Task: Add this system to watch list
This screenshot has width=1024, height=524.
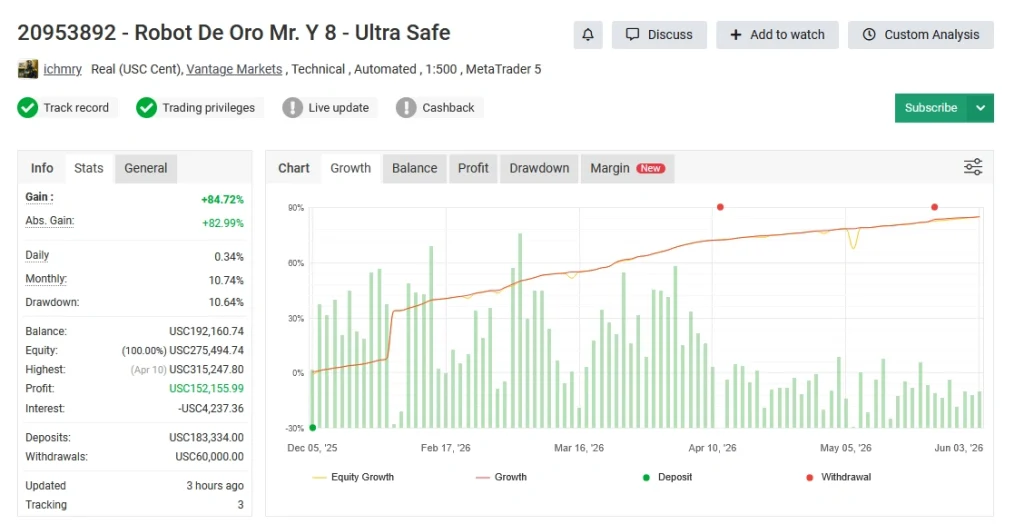Action: (x=777, y=35)
